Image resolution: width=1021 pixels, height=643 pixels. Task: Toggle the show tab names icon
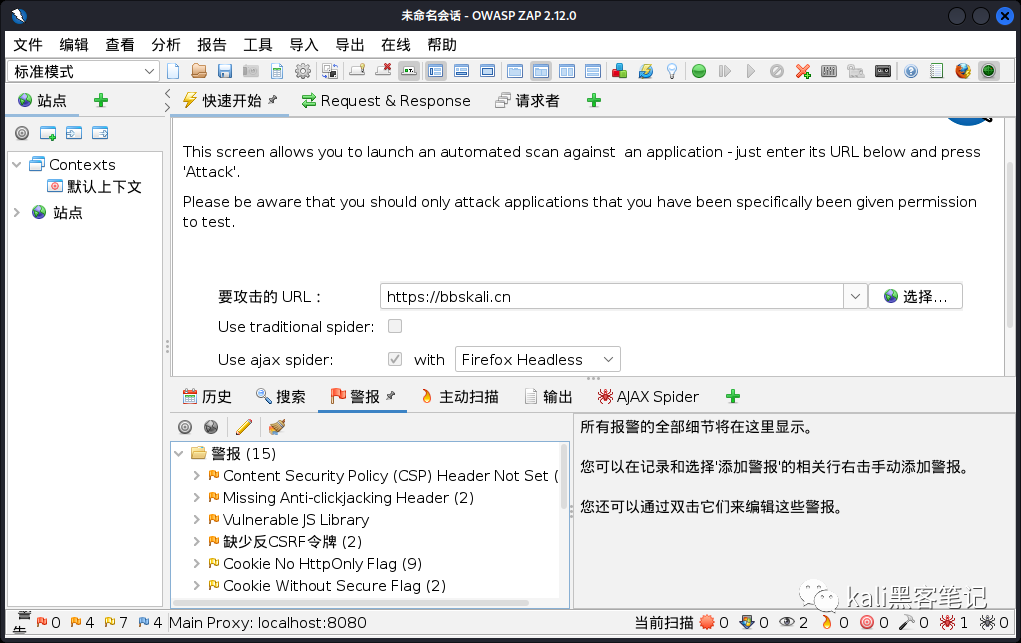pos(409,71)
